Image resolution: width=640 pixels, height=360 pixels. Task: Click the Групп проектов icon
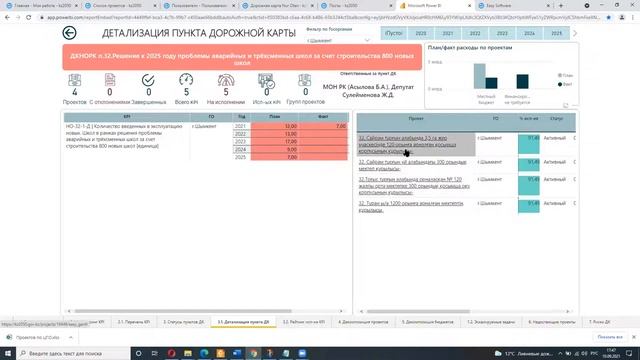coord(304,80)
